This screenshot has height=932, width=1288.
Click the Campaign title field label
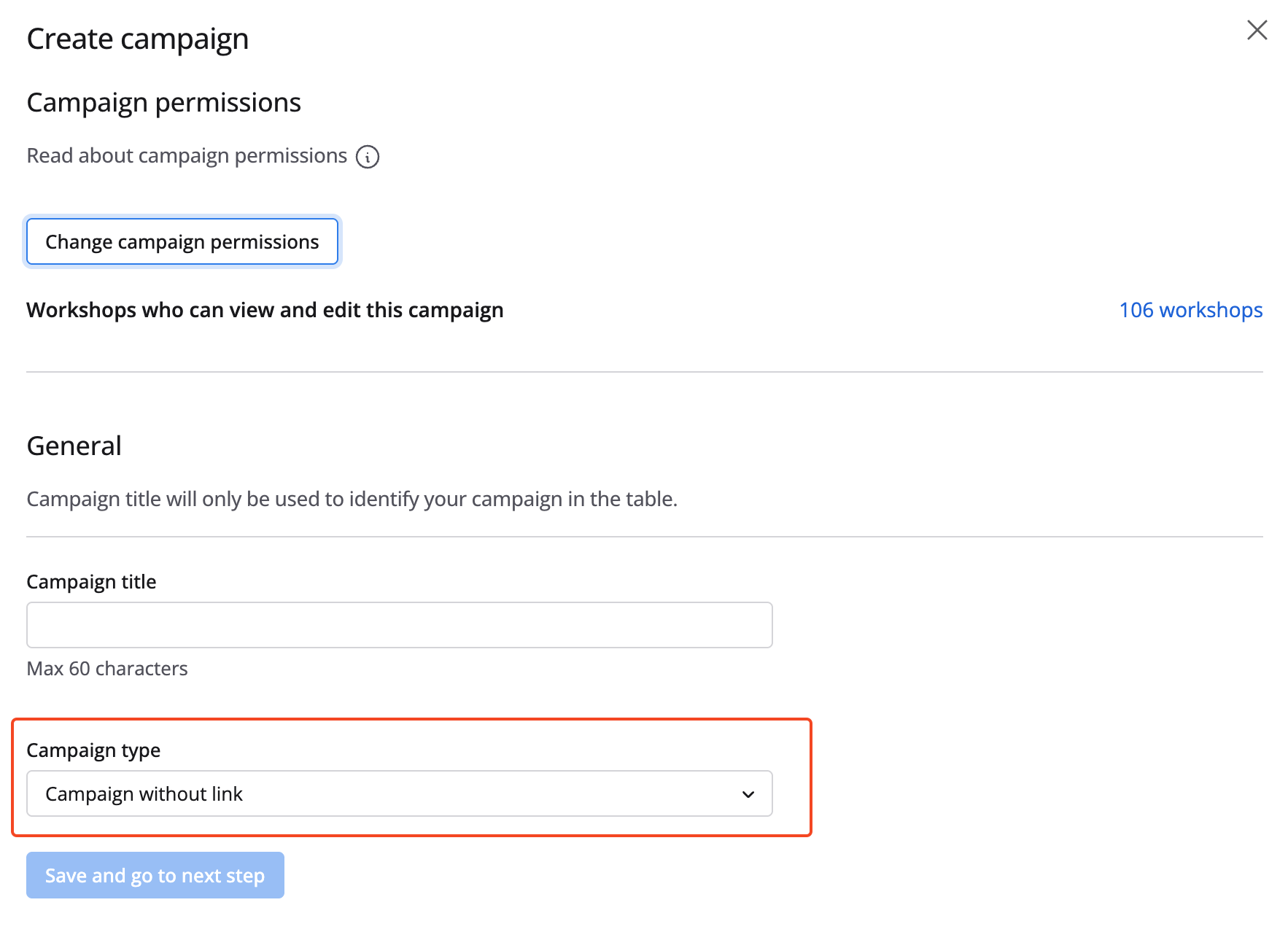coord(91,582)
